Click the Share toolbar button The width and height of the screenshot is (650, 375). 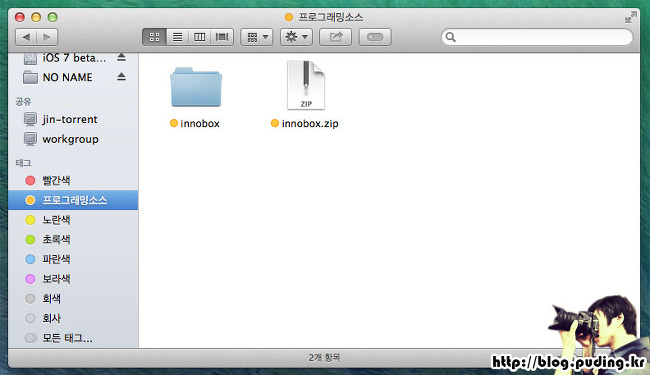(x=336, y=37)
